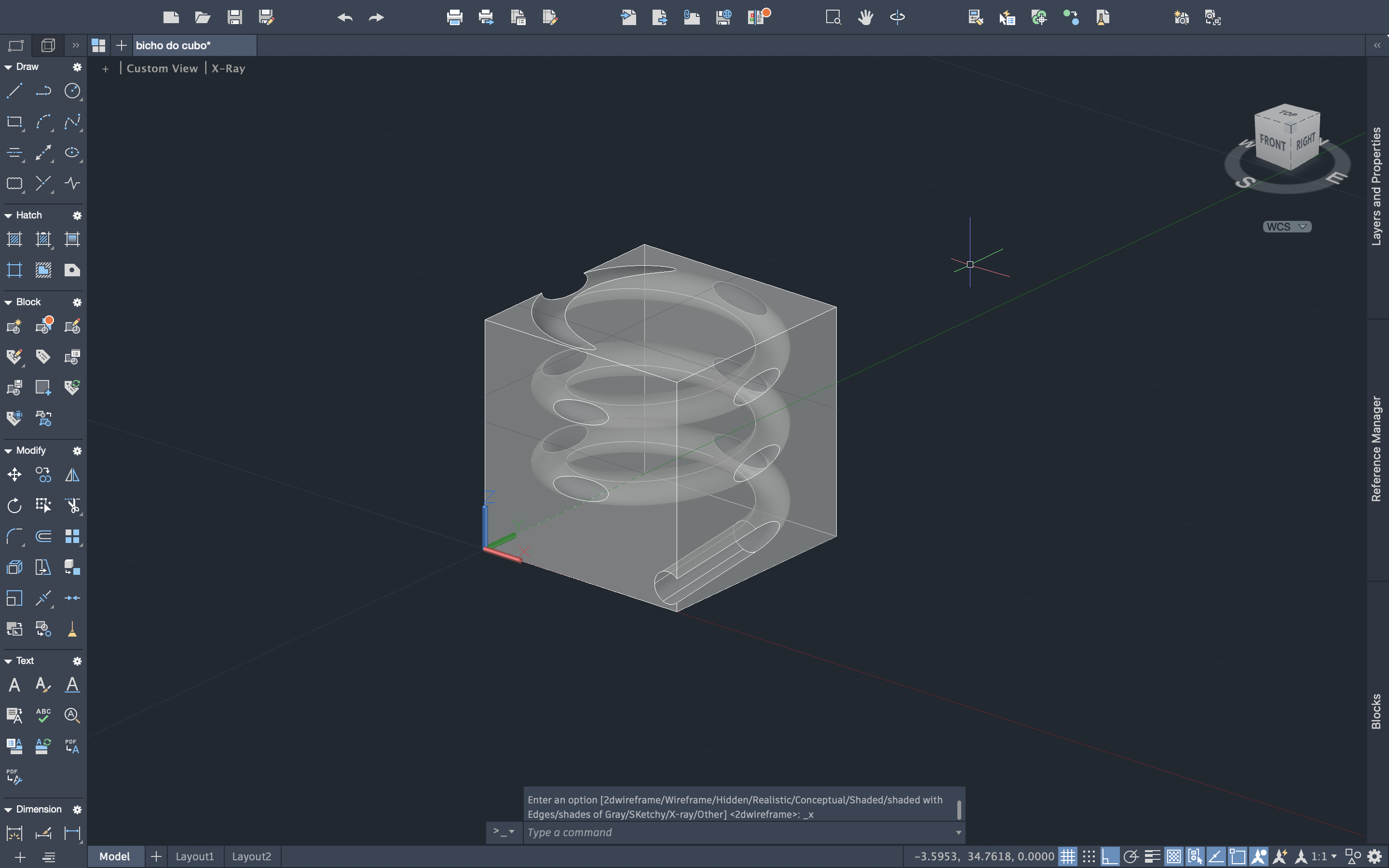Click the Type a command input field
Image resolution: width=1389 pixels, height=868 pixels.
pyautogui.click(x=738, y=832)
